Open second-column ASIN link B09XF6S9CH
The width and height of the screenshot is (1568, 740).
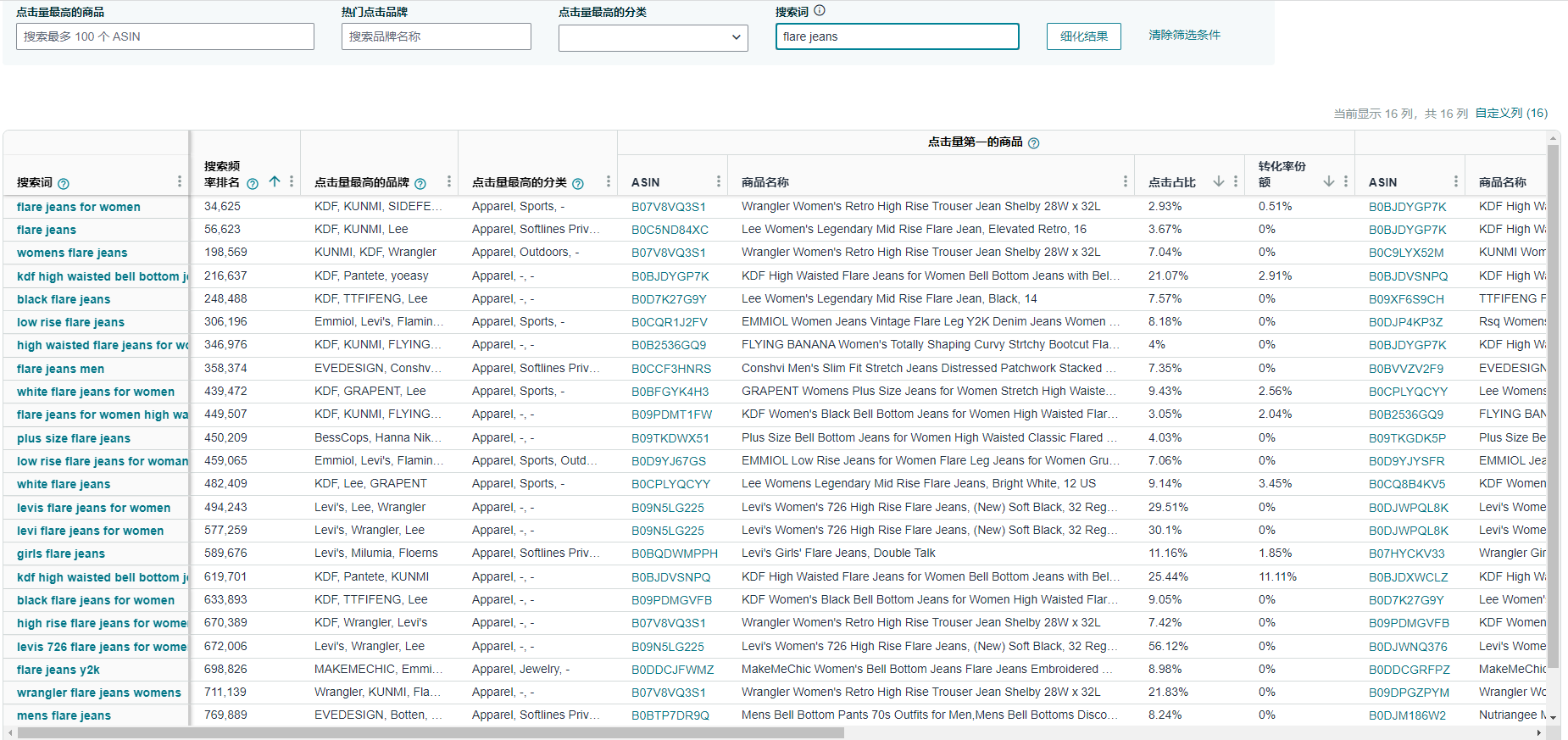(1406, 299)
